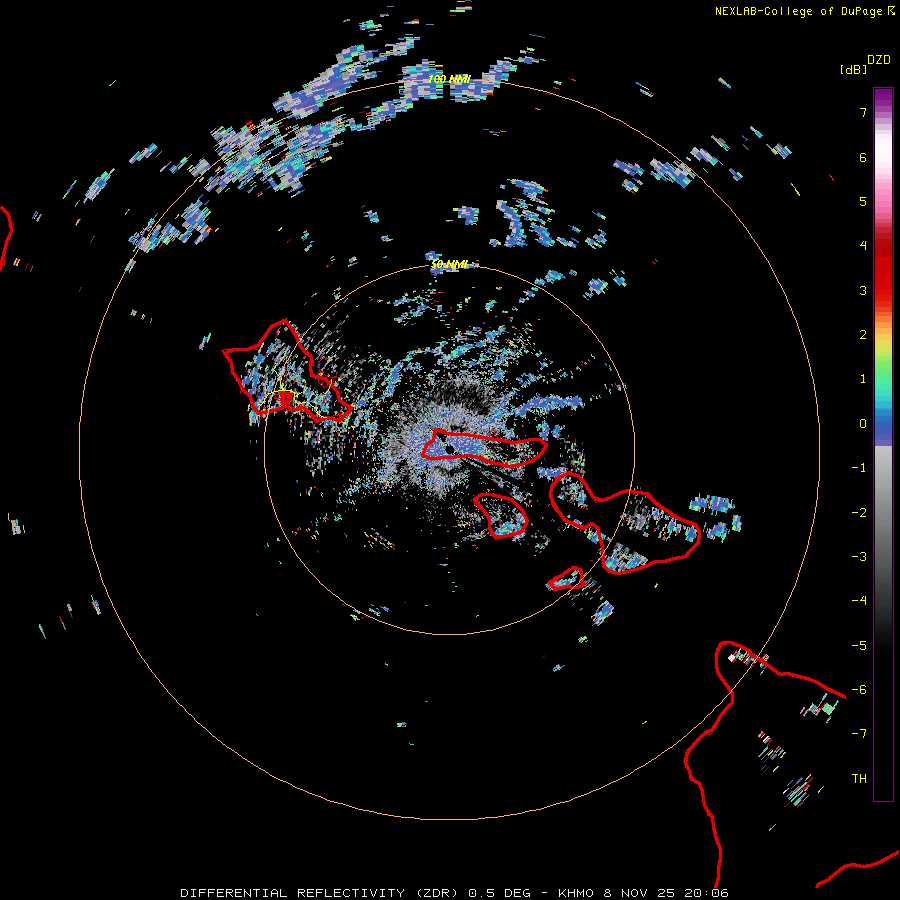900x900 pixels.
Task: Click the -6 value on the scale
Action: point(859,690)
